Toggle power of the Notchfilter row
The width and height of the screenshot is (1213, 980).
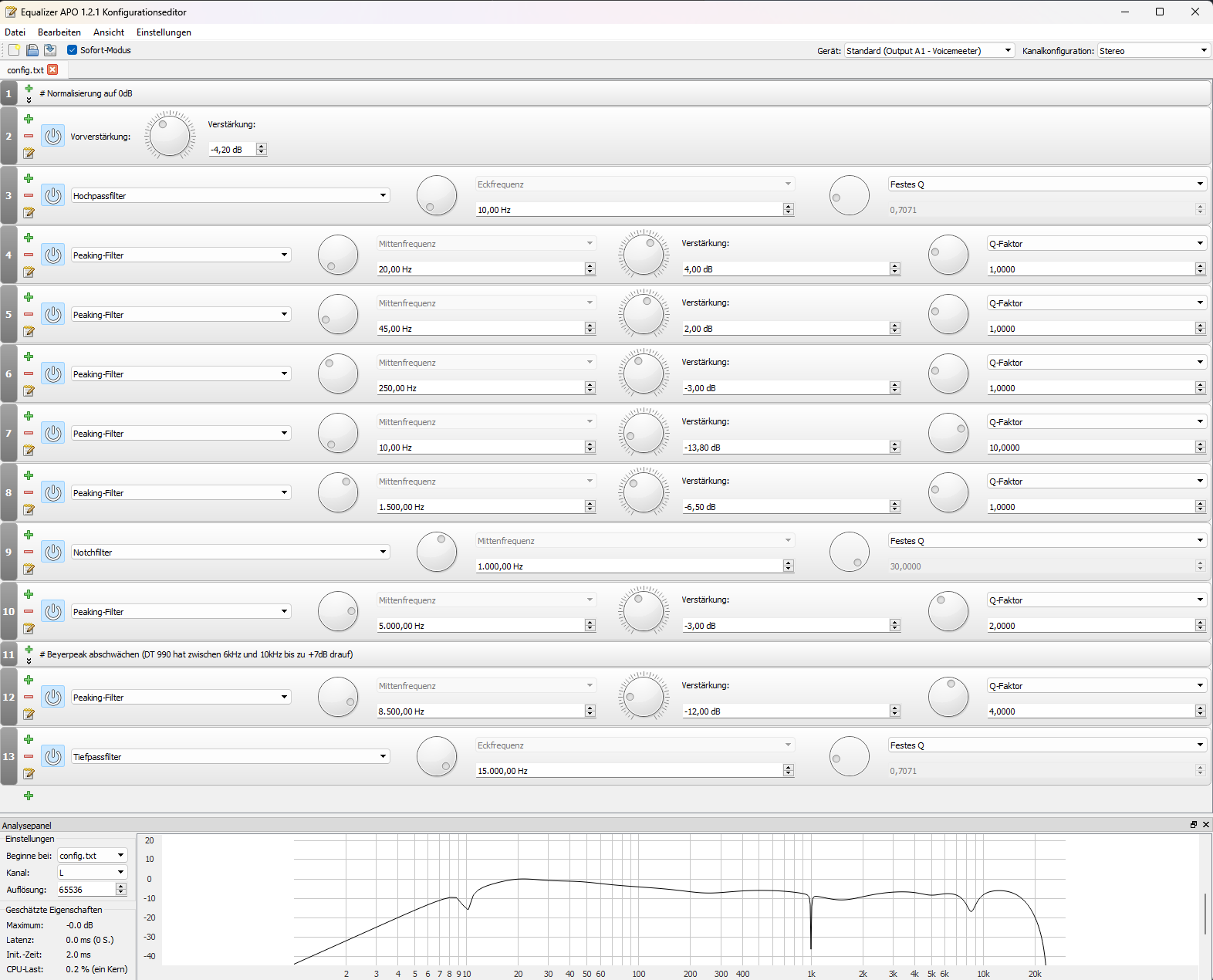53,553
